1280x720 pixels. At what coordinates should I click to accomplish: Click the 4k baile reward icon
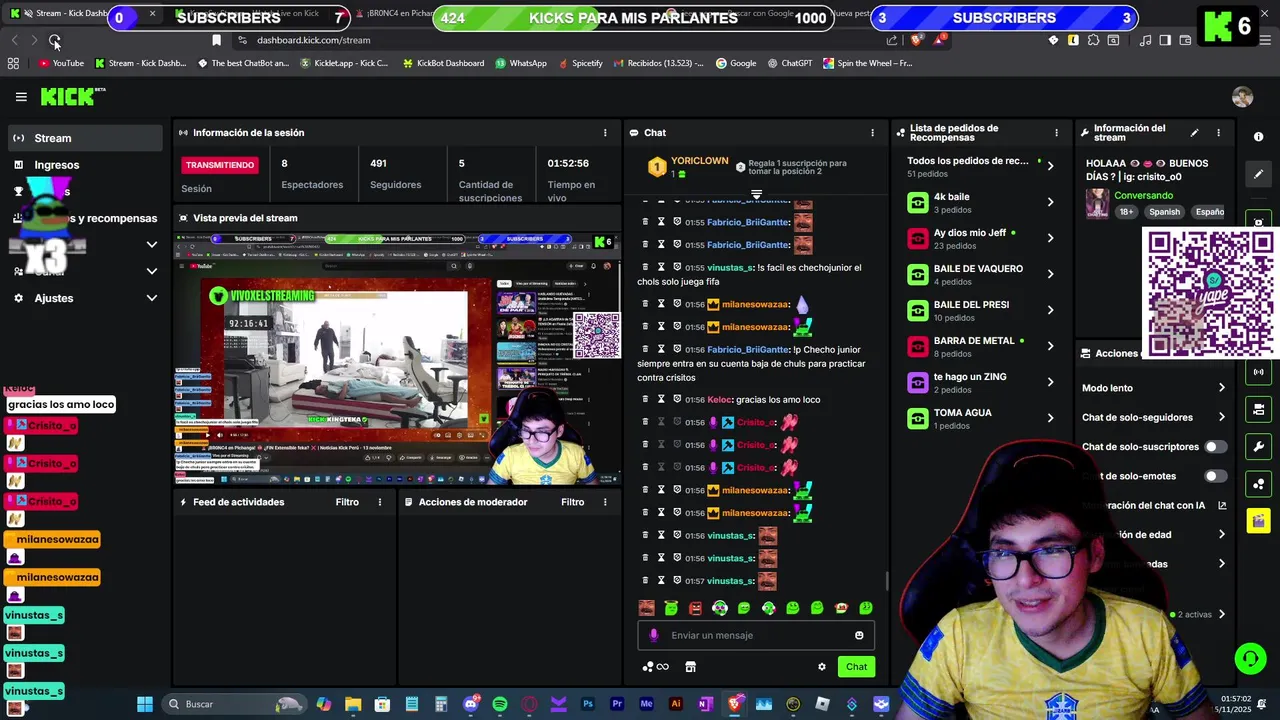click(x=918, y=203)
